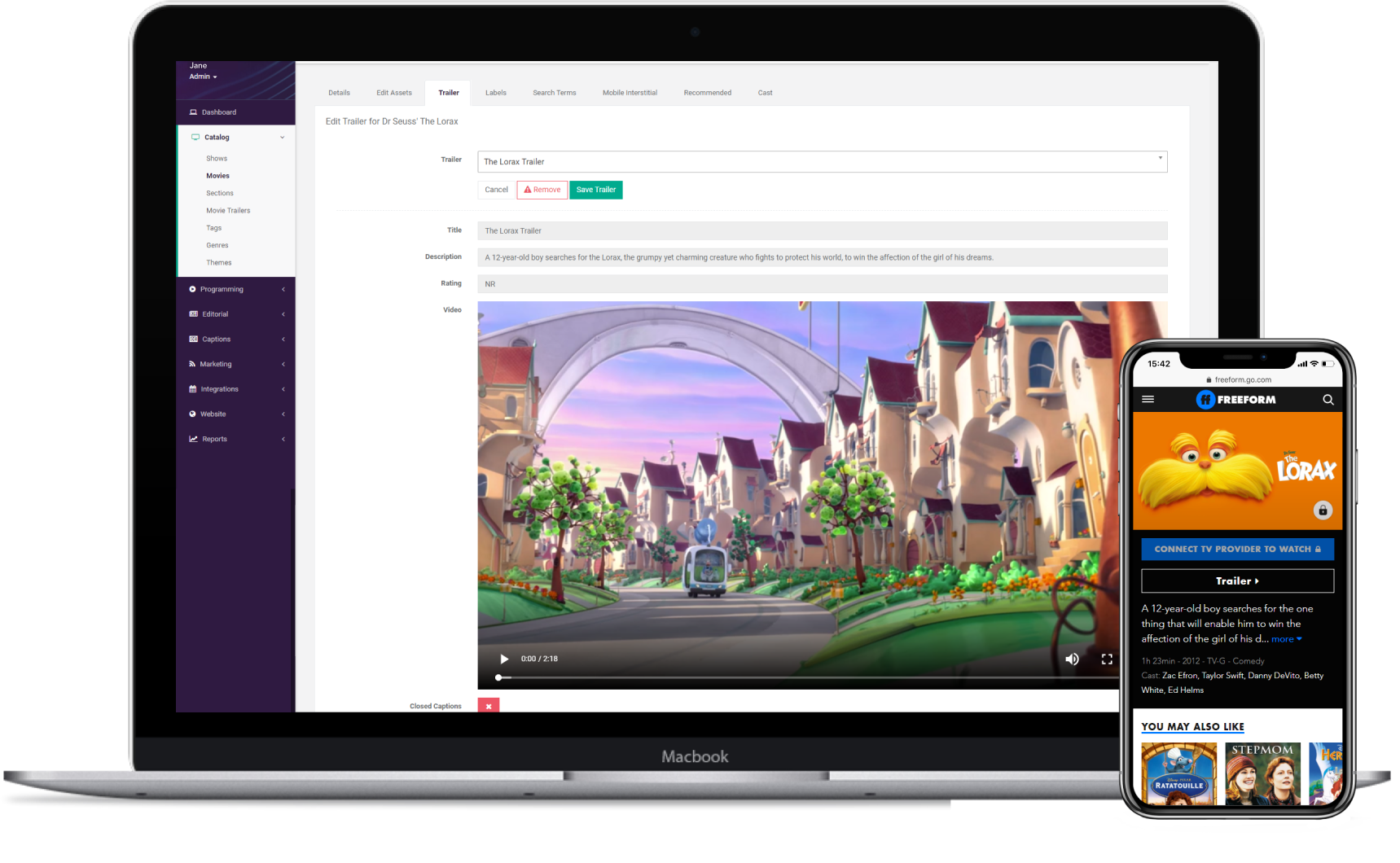
Task: Collapse the Catalog menu chevron
Action: click(283, 137)
